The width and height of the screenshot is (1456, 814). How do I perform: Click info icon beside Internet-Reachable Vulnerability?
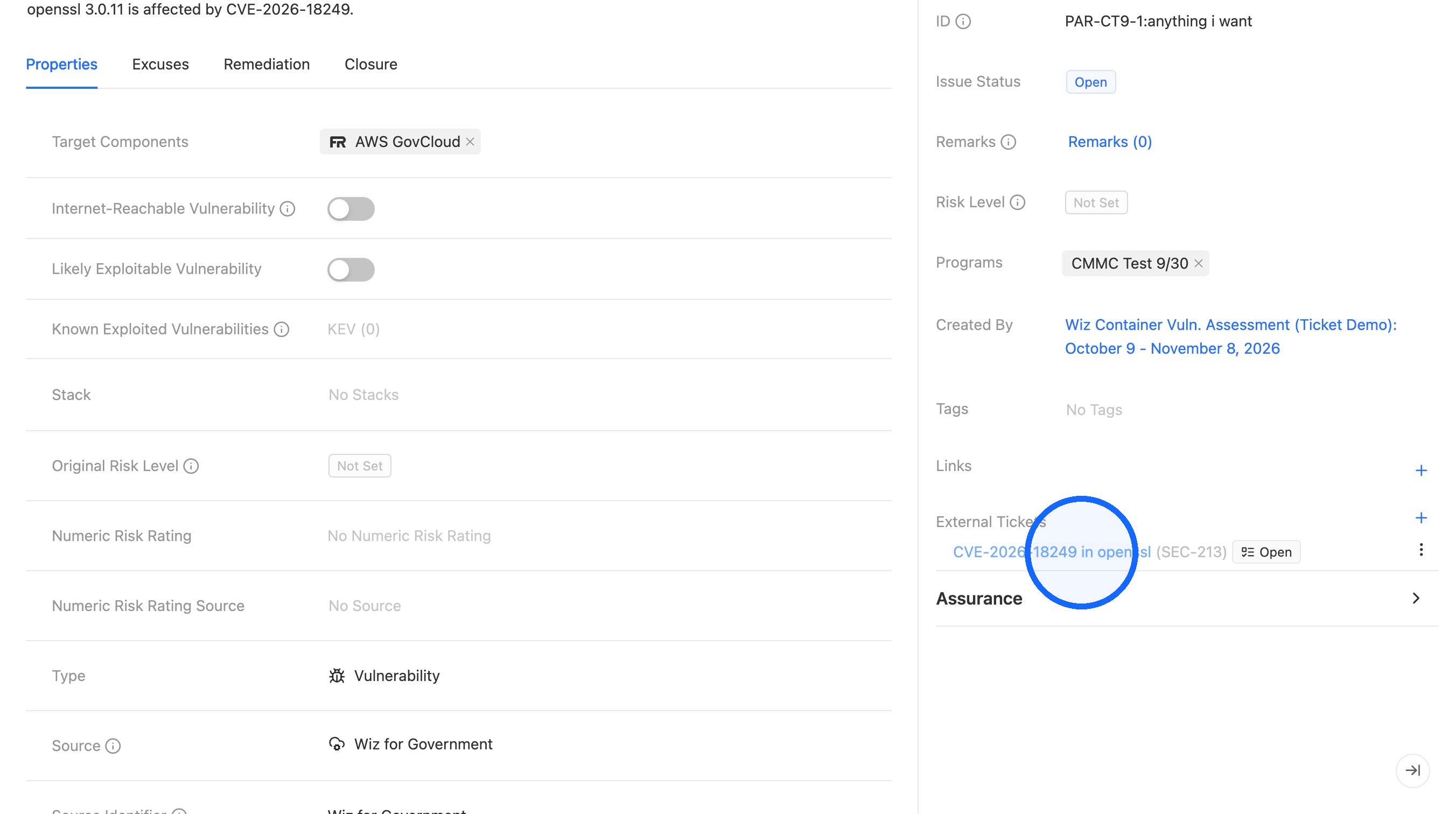(288, 208)
